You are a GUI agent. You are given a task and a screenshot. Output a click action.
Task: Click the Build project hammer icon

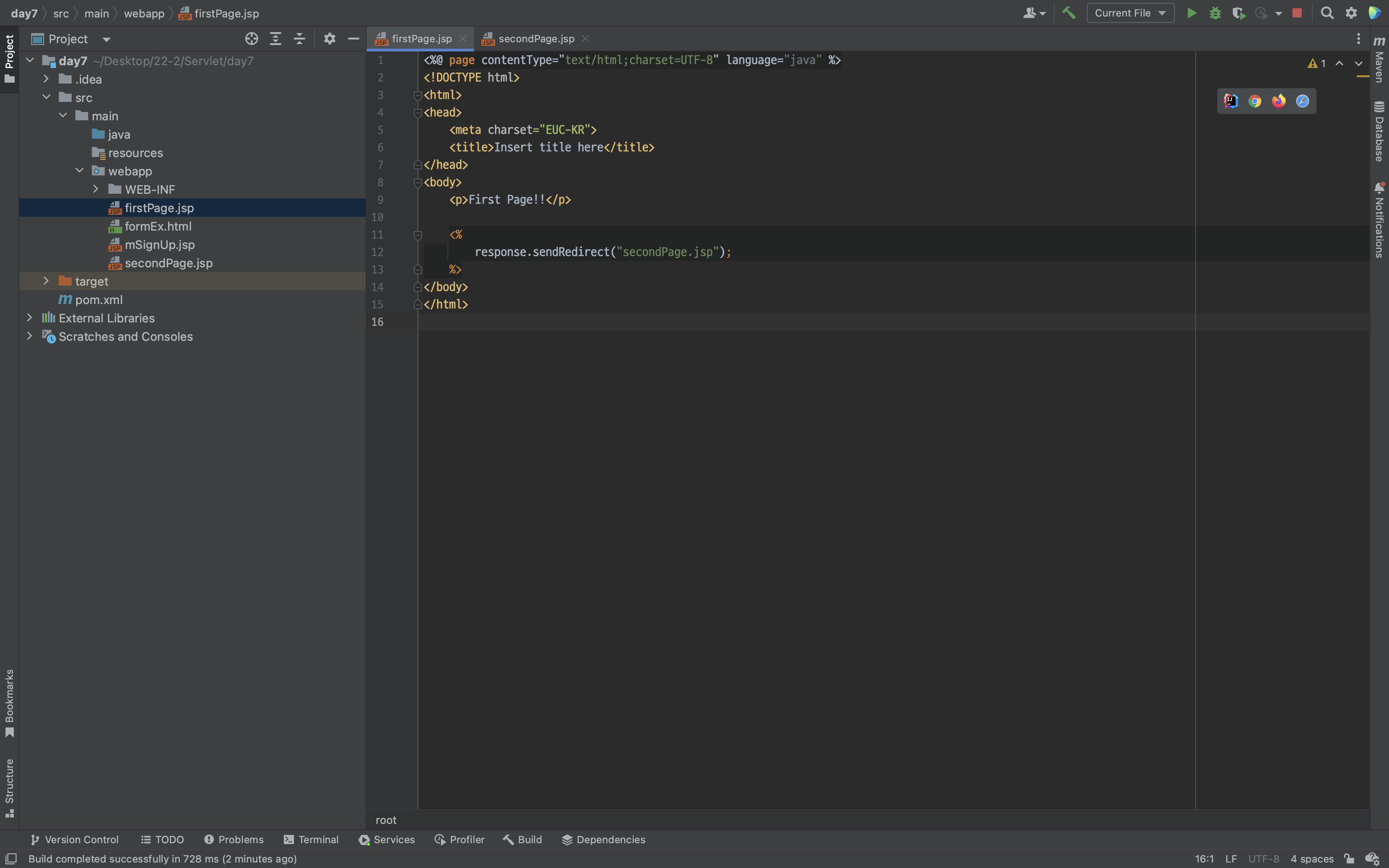point(1069,13)
